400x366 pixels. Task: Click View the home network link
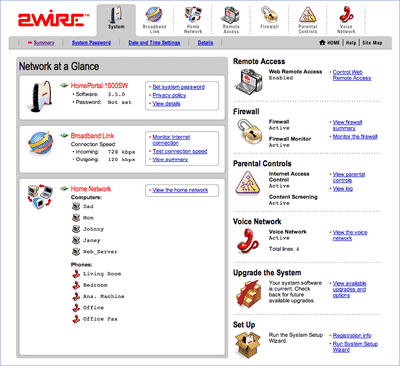(180, 190)
